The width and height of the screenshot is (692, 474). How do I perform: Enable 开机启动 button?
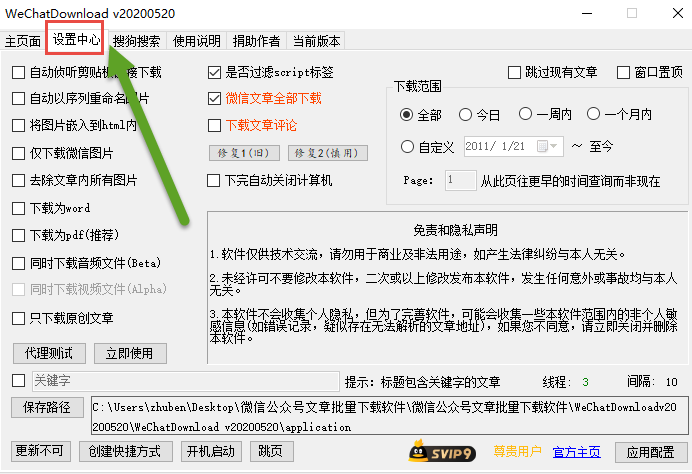click(x=211, y=451)
